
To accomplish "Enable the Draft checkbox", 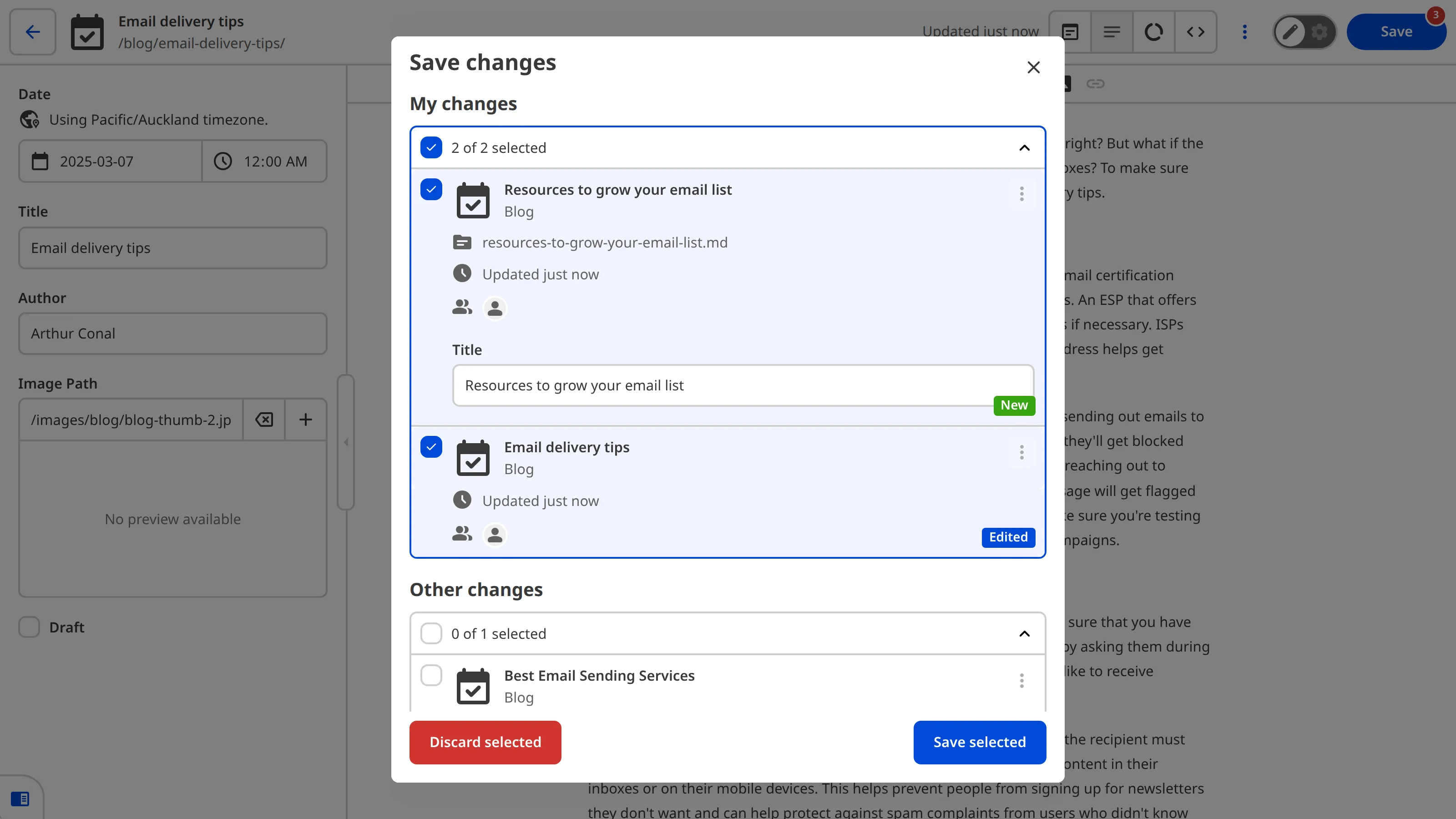I will (x=29, y=626).
